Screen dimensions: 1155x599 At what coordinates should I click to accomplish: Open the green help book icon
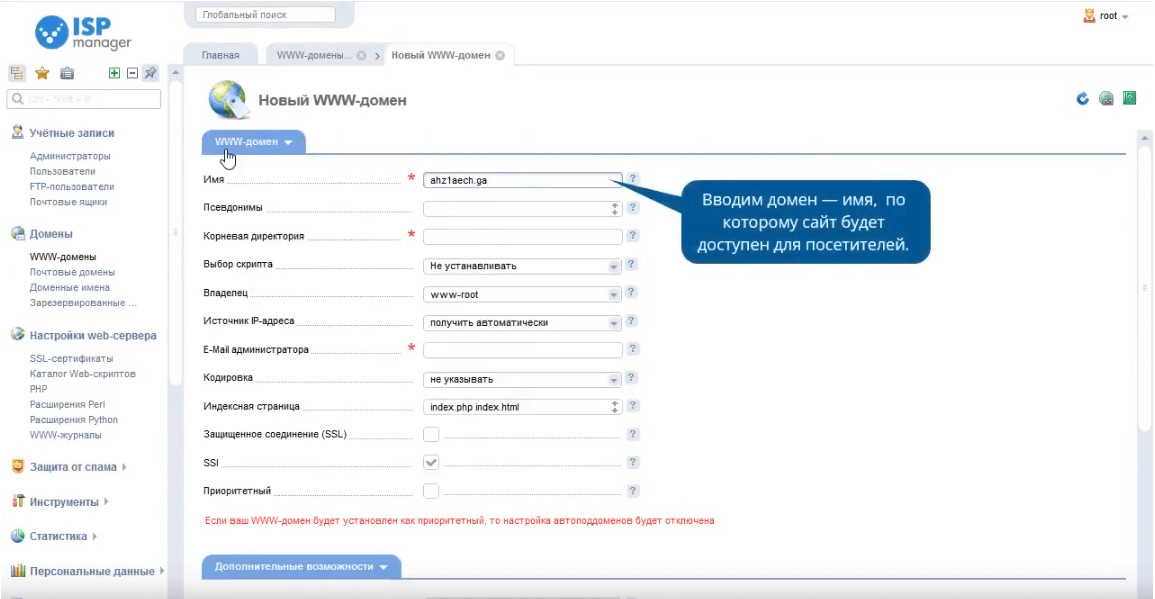[1129, 98]
